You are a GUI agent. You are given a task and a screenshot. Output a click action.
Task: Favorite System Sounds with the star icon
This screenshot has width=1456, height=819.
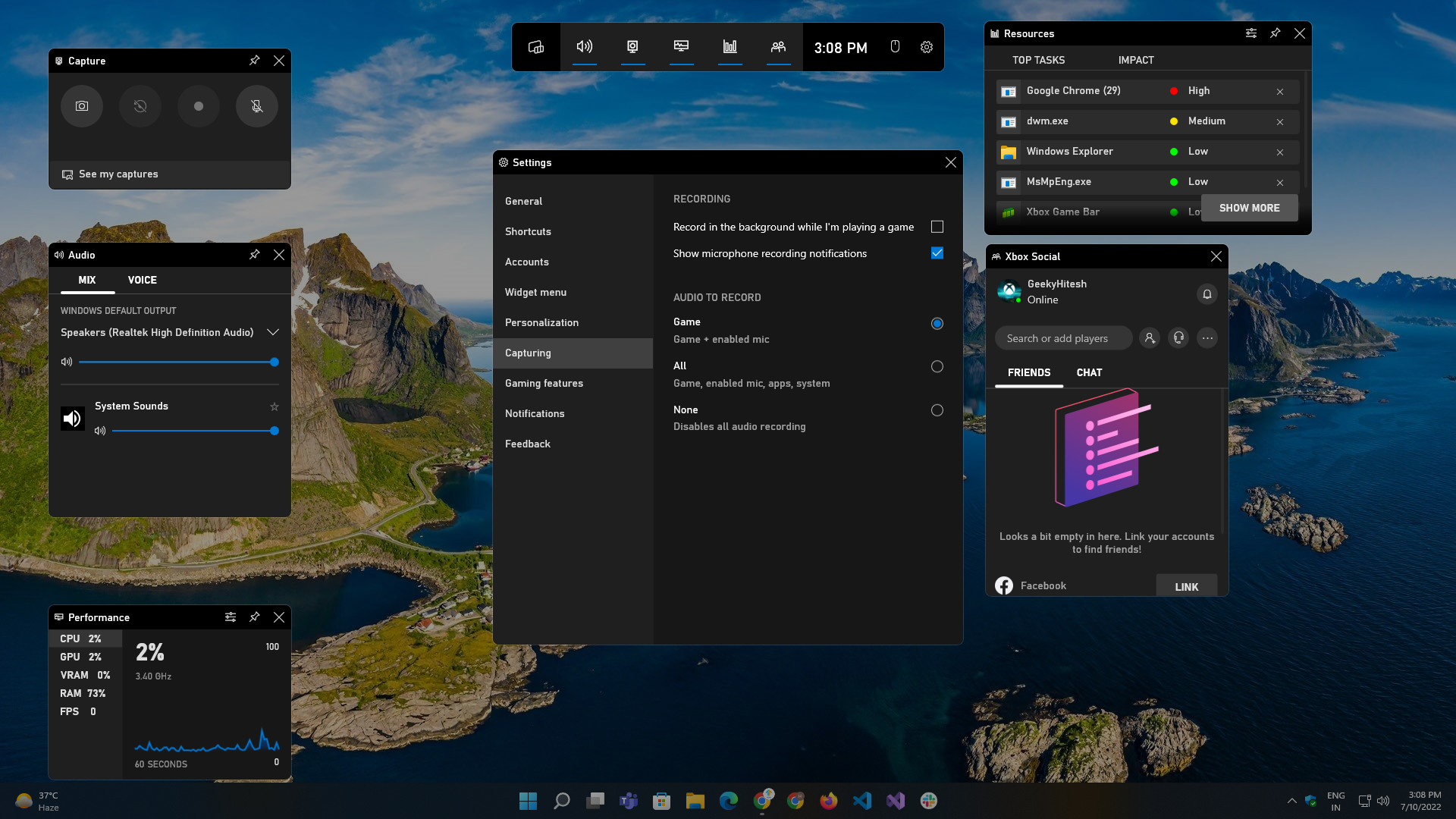pos(275,407)
